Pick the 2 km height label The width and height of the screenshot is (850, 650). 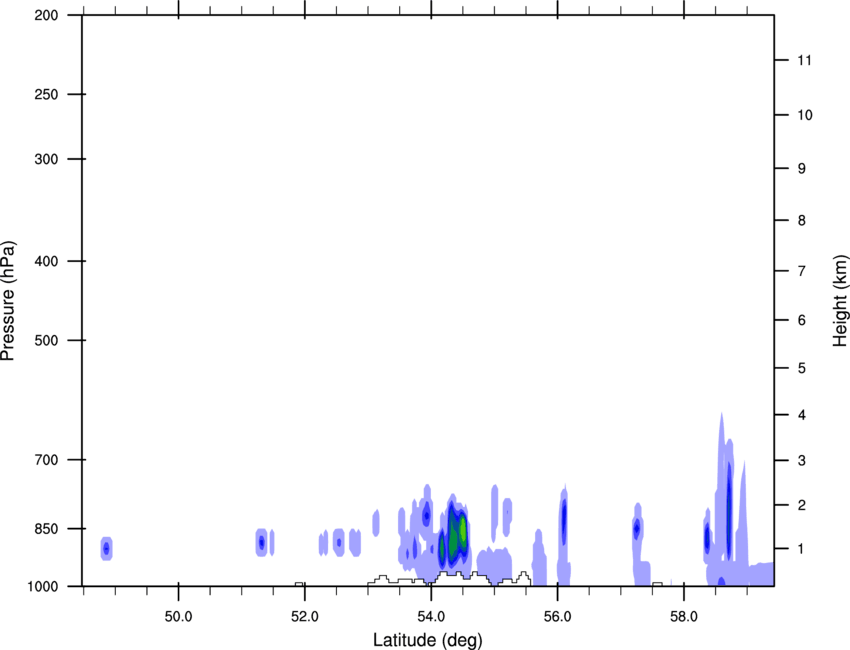coord(802,505)
